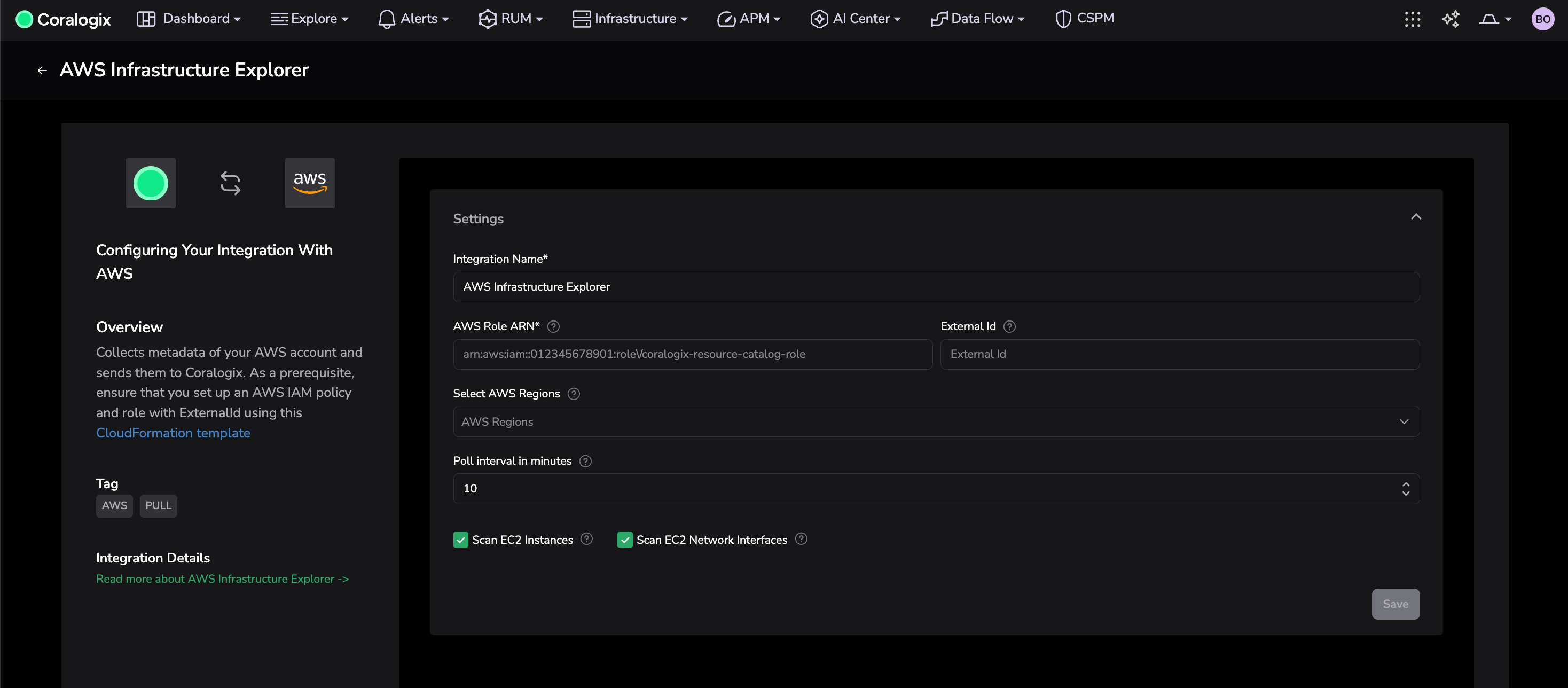The height and width of the screenshot is (688, 1568).
Task: Open the CloudFormation template link
Action: (x=173, y=433)
